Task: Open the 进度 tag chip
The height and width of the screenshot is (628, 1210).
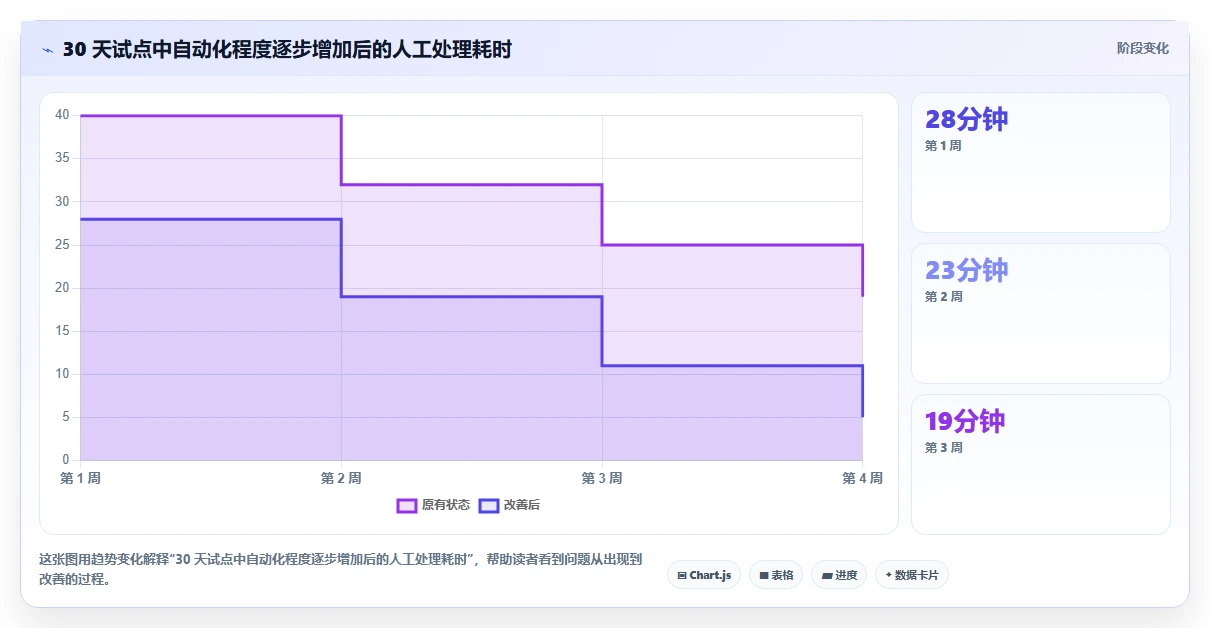Action: coord(839,575)
